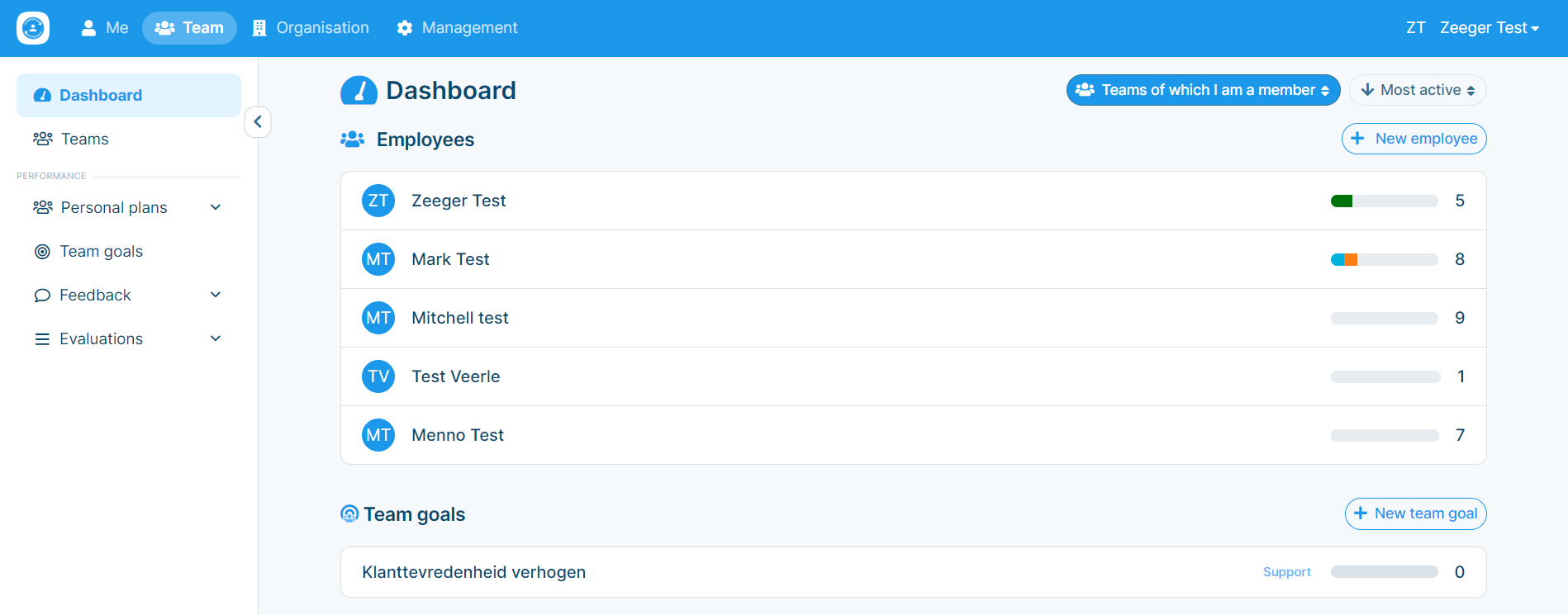
Task: Open the Teams of which I am a member dropdown
Action: point(1203,90)
